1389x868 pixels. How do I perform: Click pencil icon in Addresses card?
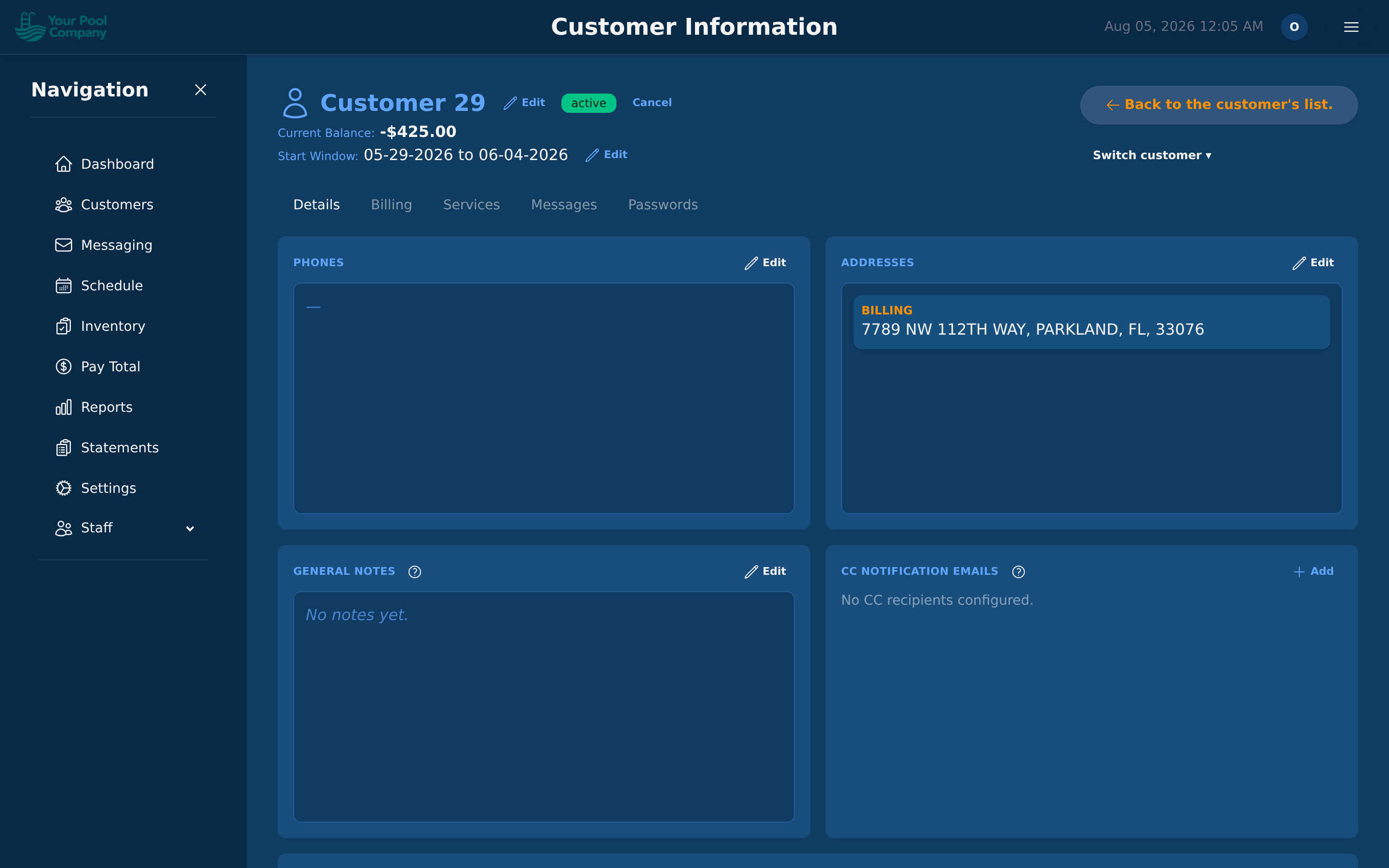(x=1299, y=263)
